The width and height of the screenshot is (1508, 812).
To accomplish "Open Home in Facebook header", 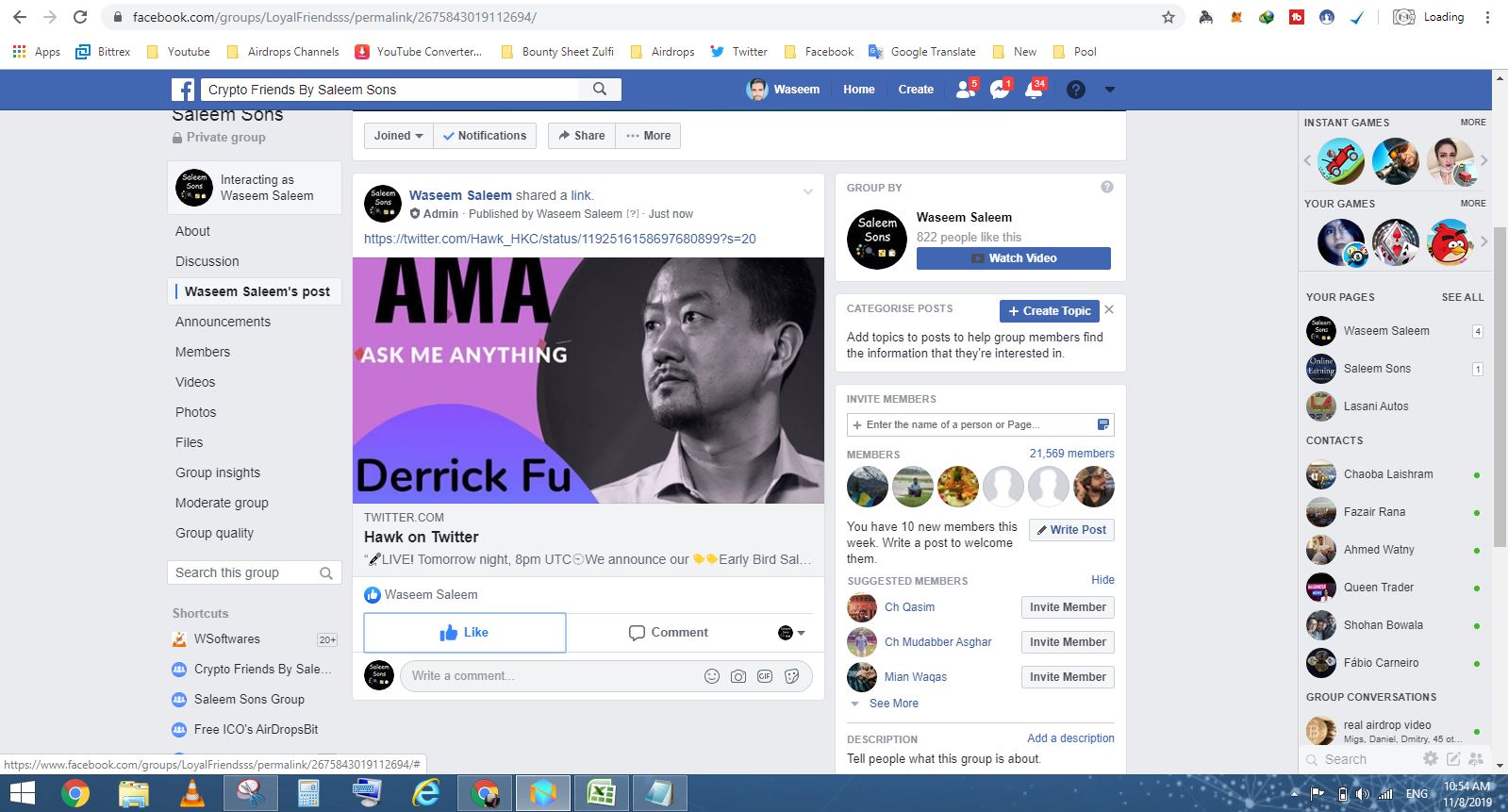I will 859,90.
